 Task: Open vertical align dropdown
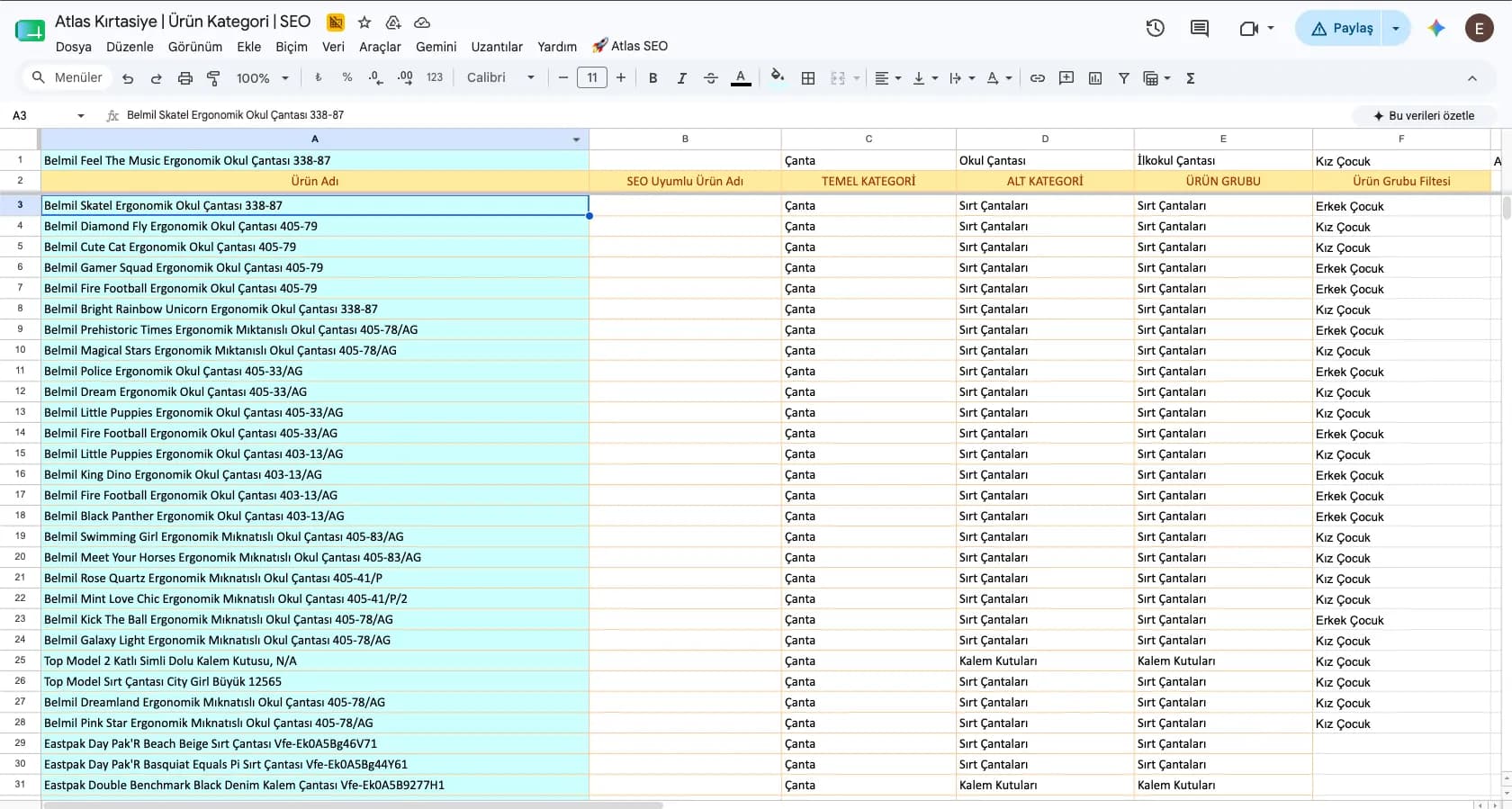[925, 78]
